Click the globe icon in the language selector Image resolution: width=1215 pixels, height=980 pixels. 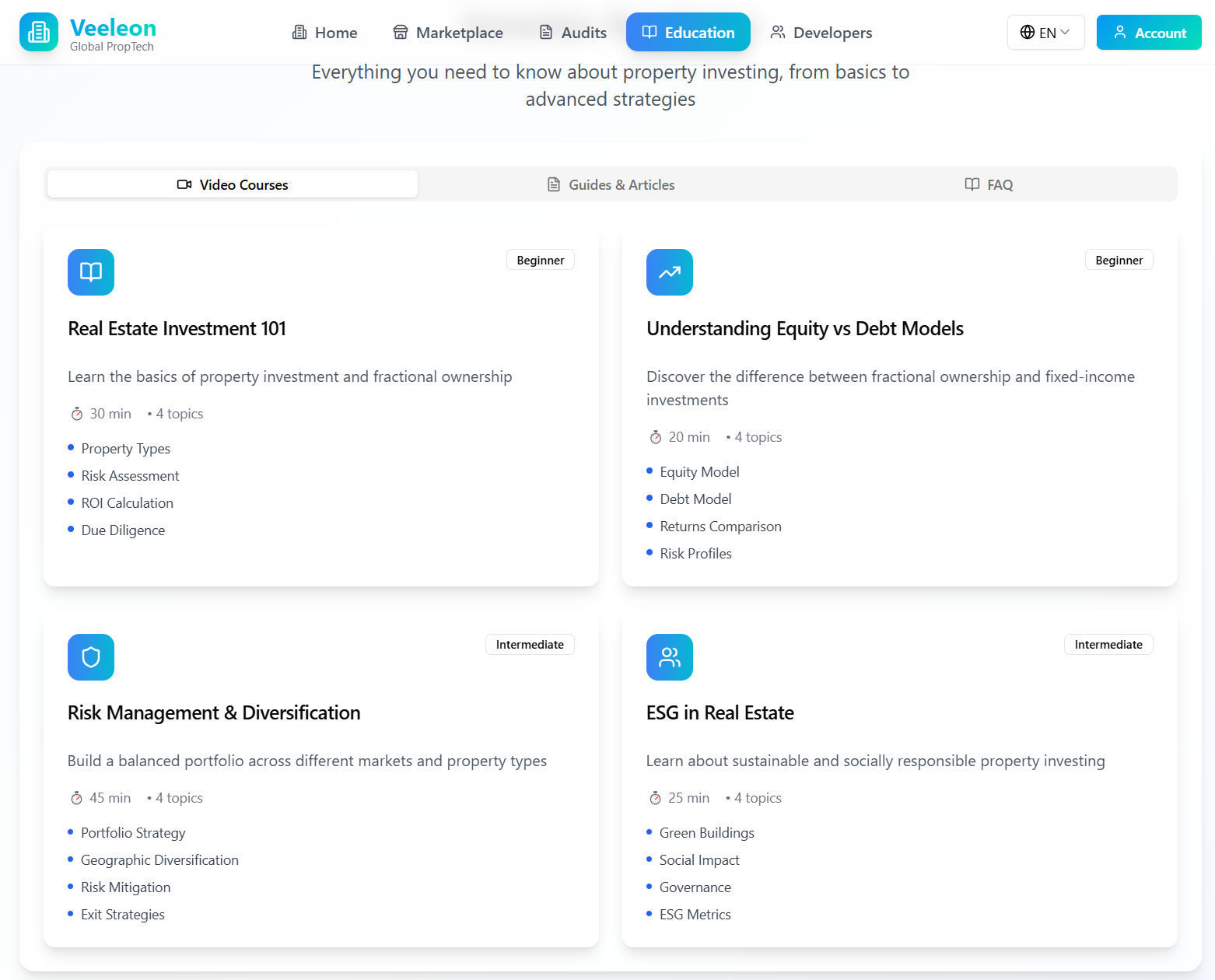pos(1027,33)
